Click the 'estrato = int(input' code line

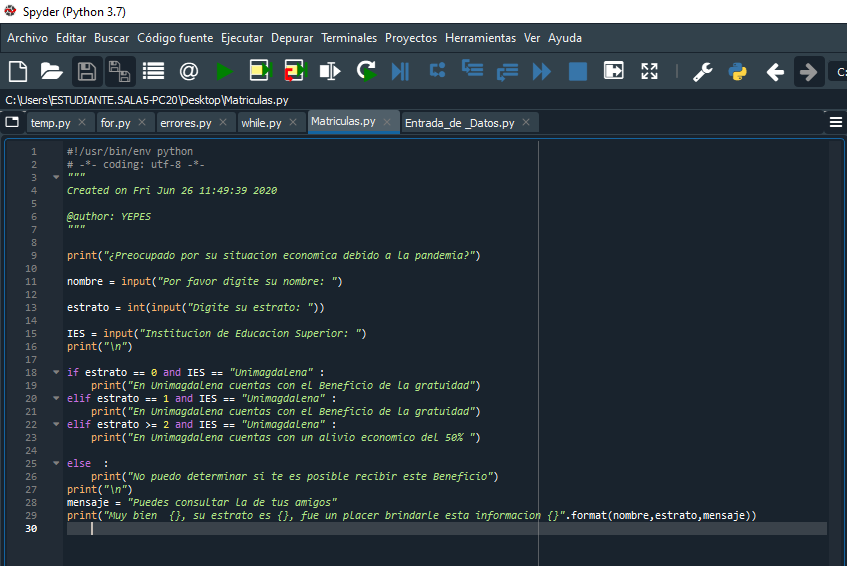click(196, 307)
